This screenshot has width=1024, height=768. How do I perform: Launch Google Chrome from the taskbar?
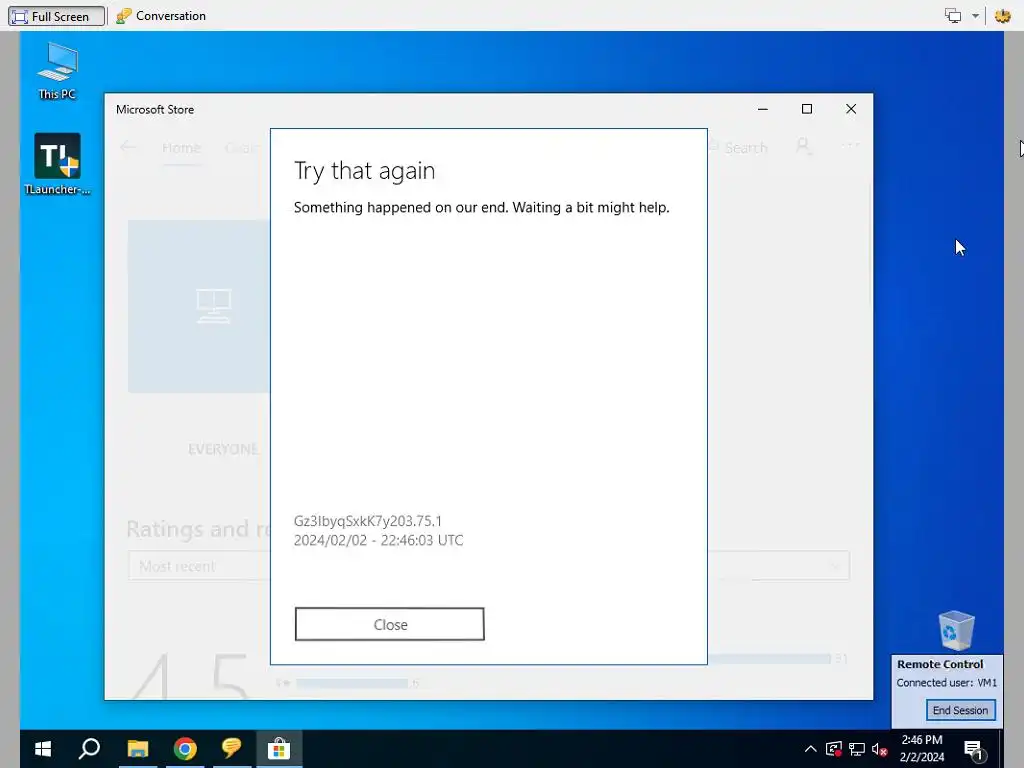185,748
